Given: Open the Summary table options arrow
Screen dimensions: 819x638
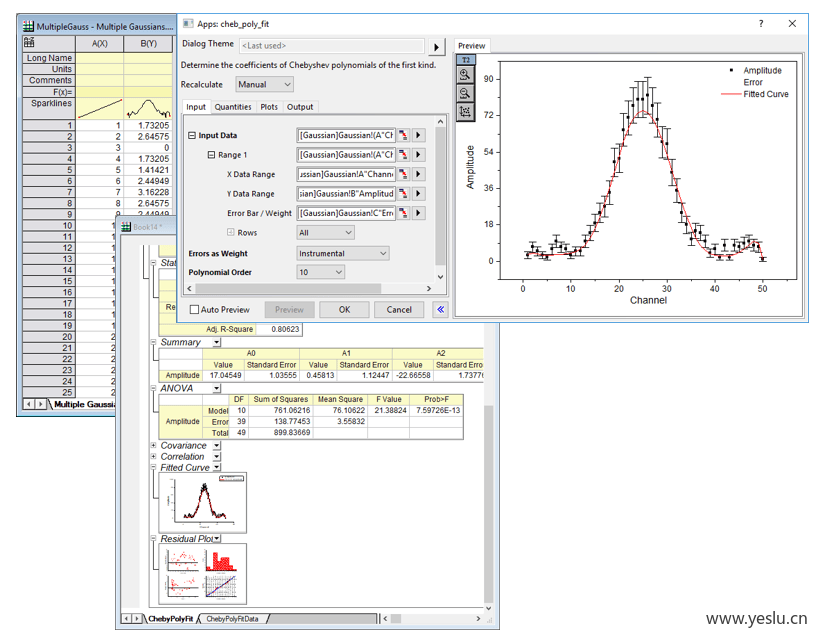Looking at the screenshot, I should click(x=217, y=343).
